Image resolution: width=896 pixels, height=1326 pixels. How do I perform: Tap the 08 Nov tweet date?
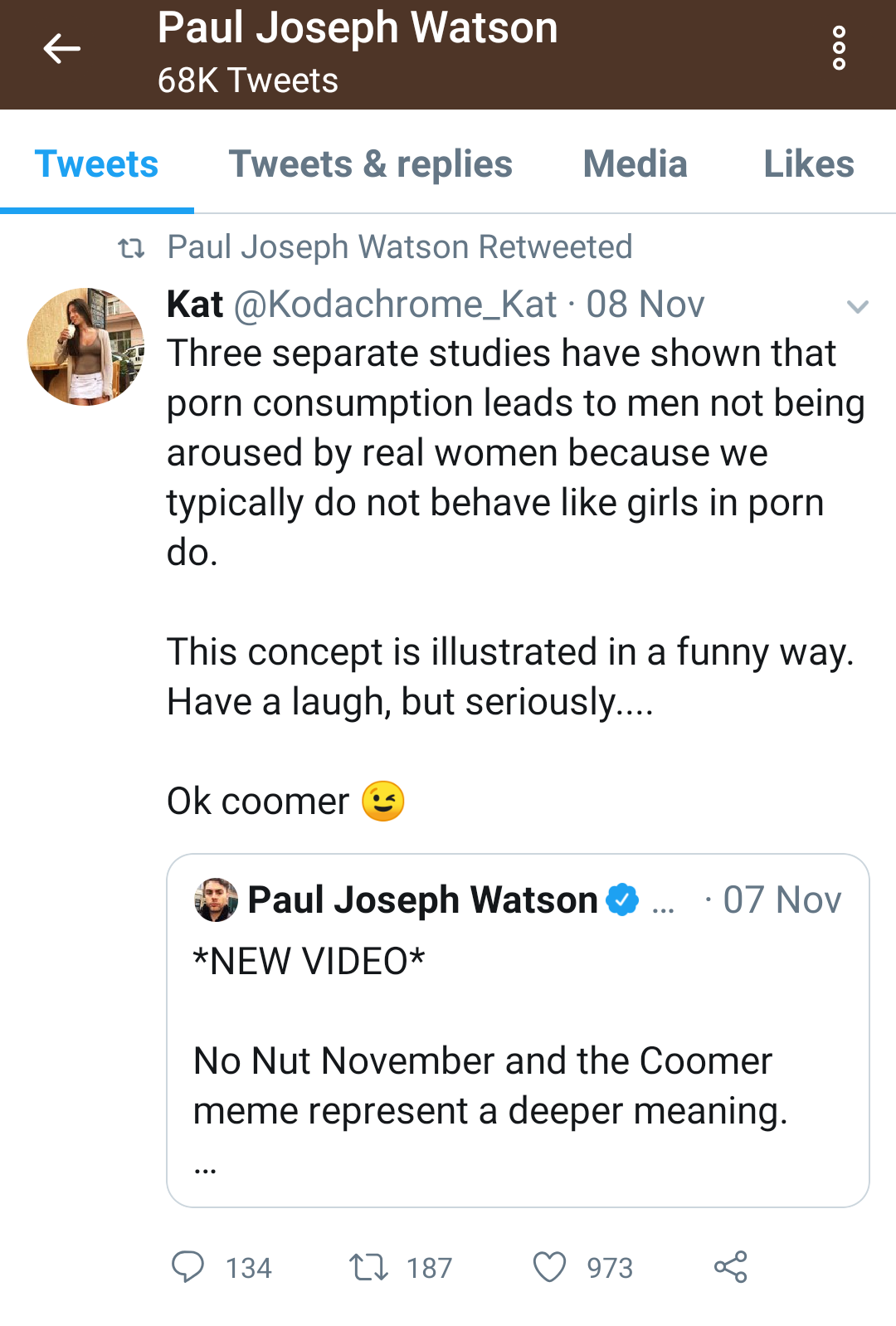pos(645,305)
